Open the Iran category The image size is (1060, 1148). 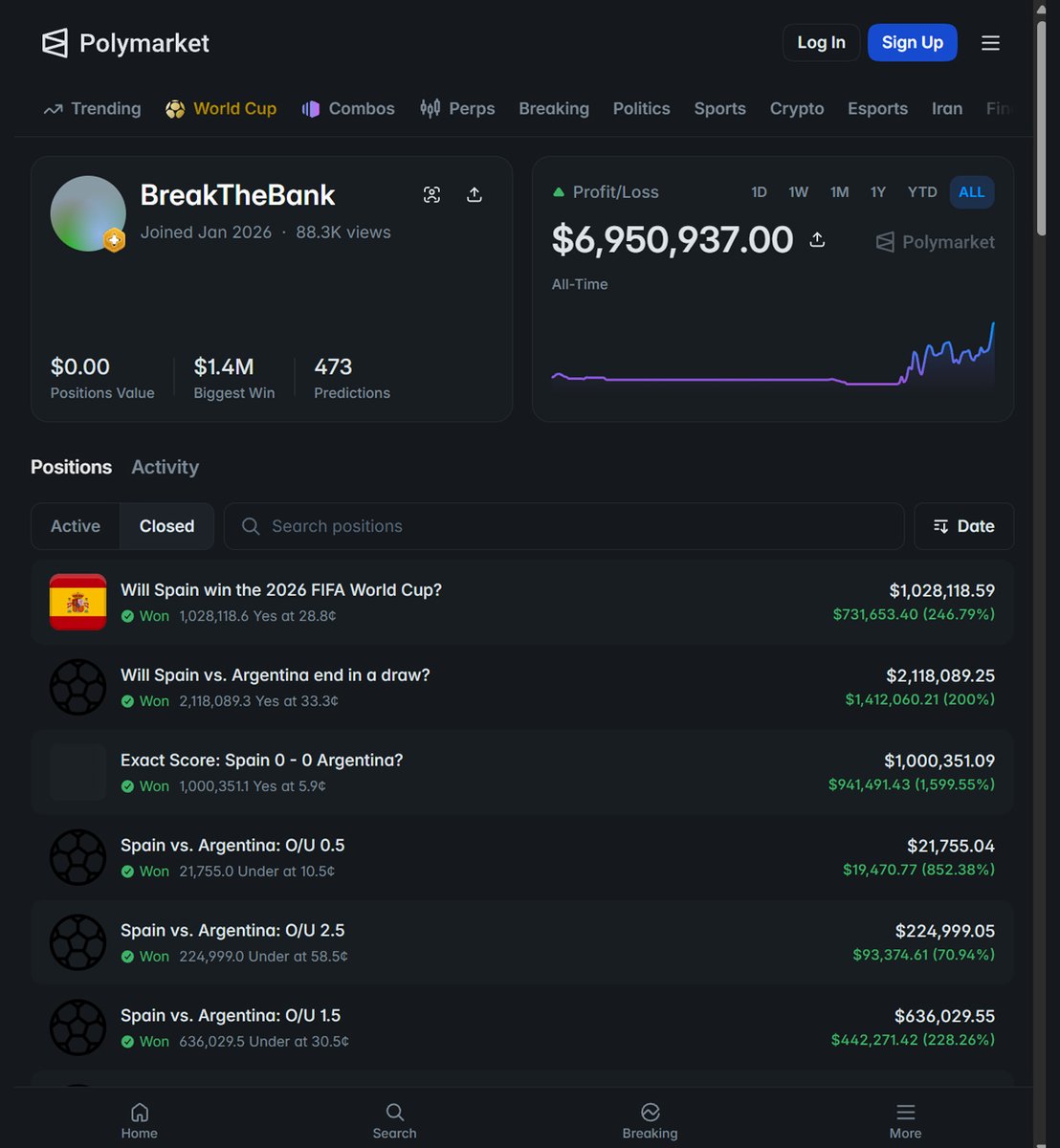click(x=947, y=109)
